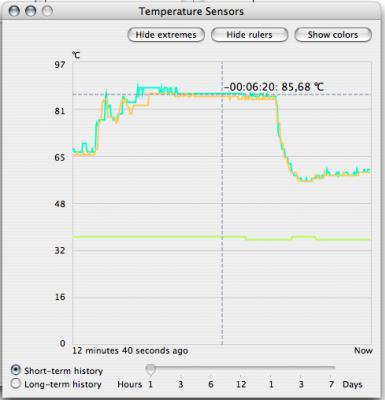Select the Long-term history radio button

point(15,384)
